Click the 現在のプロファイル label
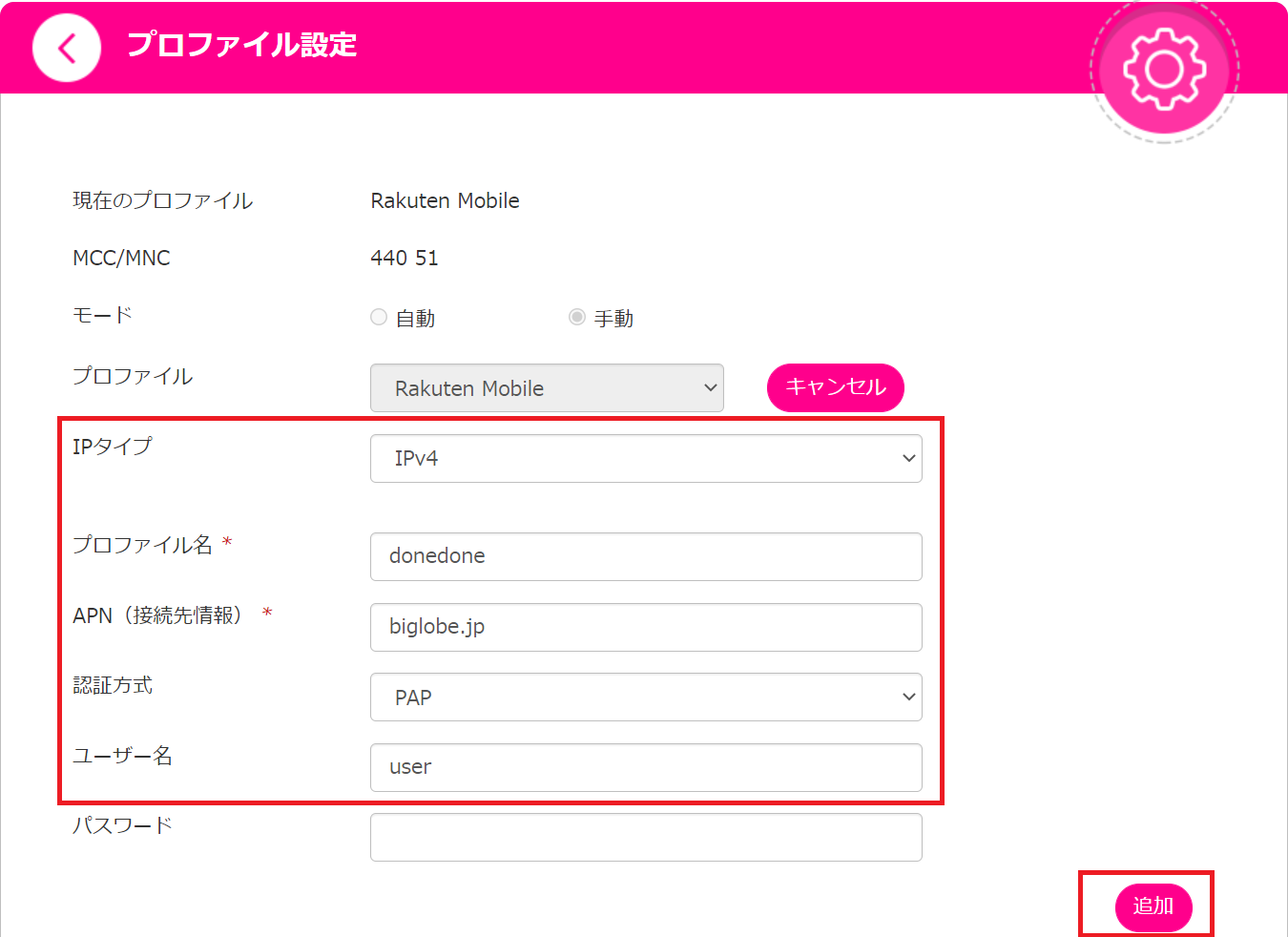The width and height of the screenshot is (1288, 937). click(163, 201)
